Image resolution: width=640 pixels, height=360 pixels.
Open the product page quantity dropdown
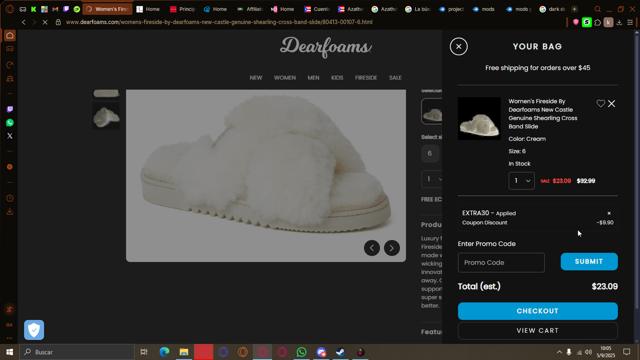(432, 179)
